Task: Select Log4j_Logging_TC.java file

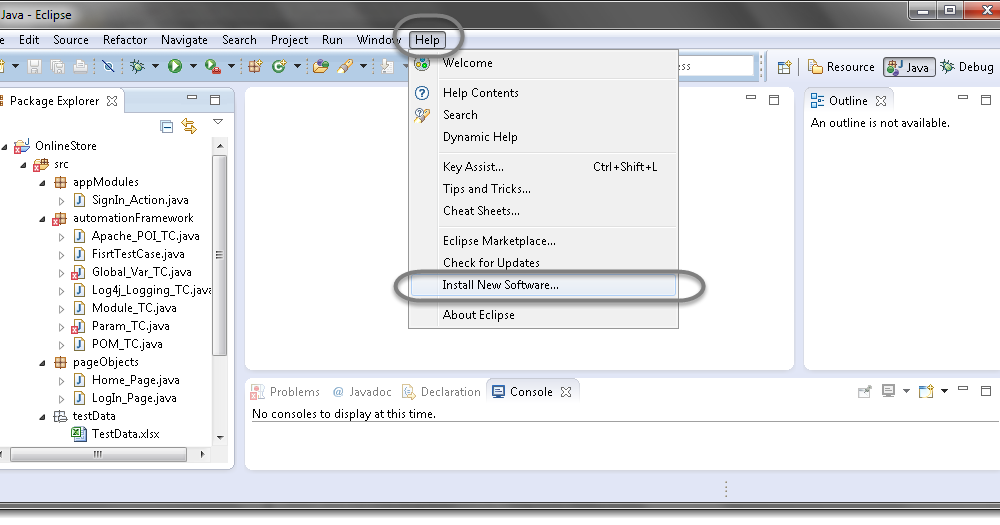Action: [x=151, y=290]
